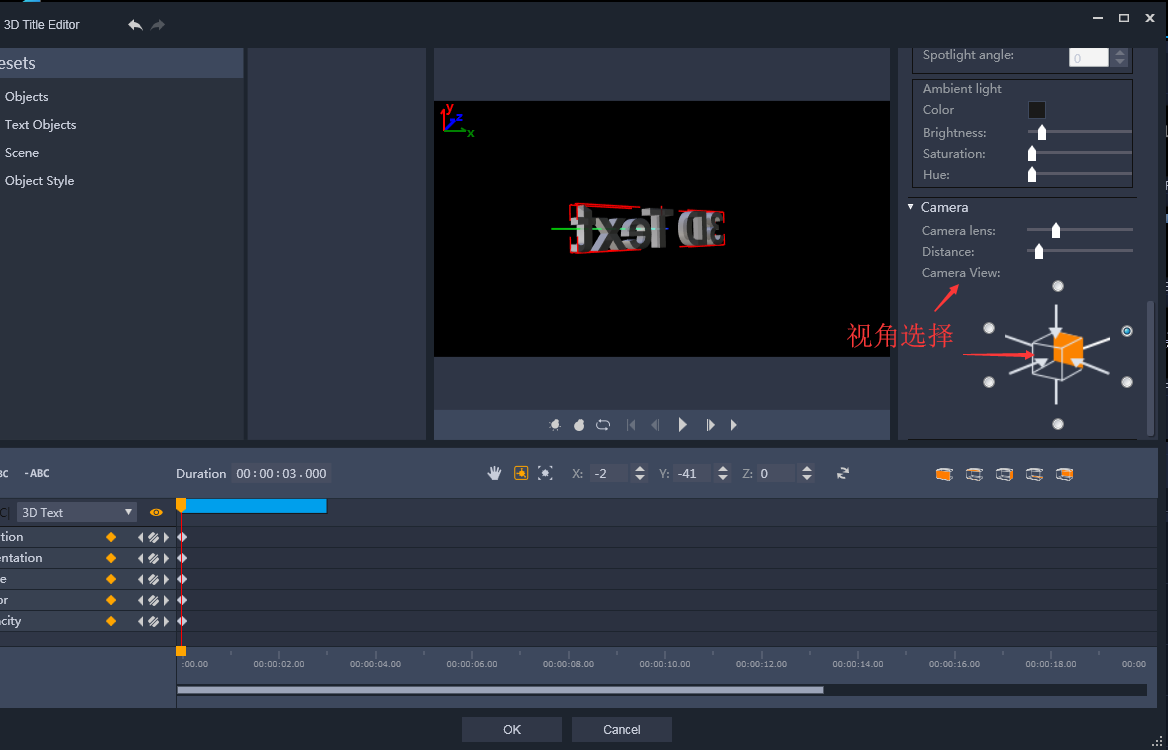Open the Object Style preset category
The height and width of the screenshot is (750, 1168).
(x=39, y=181)
